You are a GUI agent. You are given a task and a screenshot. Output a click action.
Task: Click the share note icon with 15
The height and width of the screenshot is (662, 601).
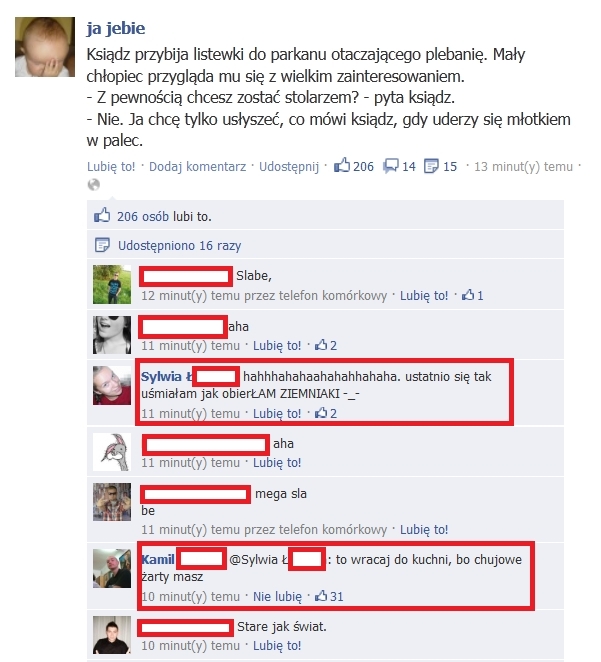[x=431, y=166]
